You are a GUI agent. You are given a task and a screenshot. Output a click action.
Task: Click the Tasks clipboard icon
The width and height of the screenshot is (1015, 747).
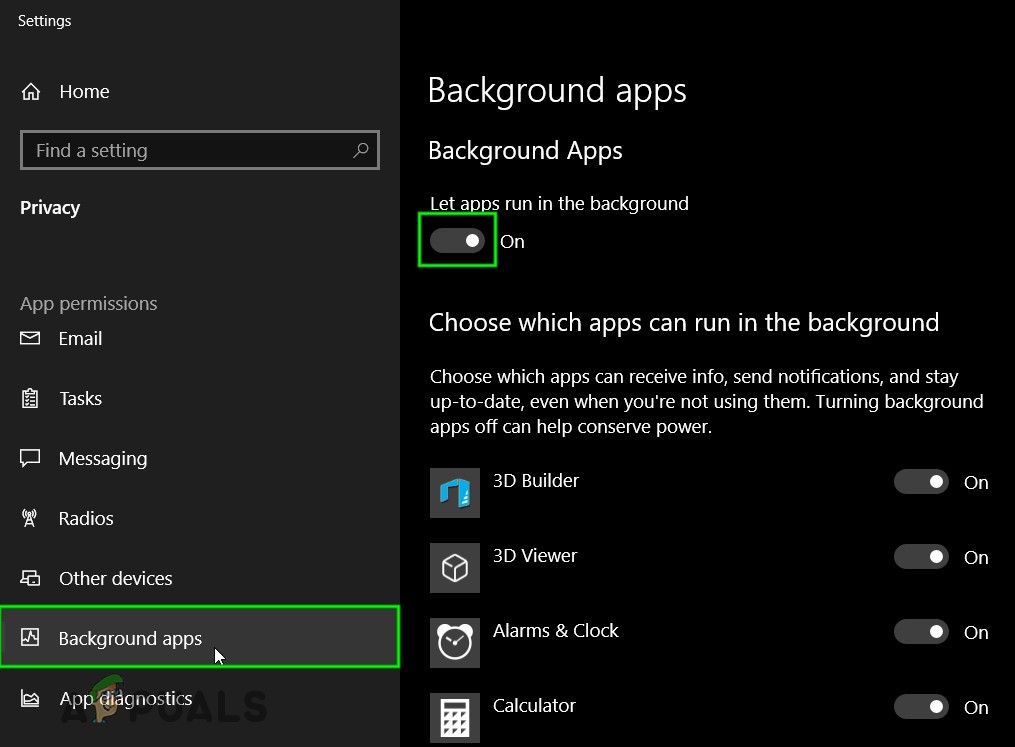(30, 399)
